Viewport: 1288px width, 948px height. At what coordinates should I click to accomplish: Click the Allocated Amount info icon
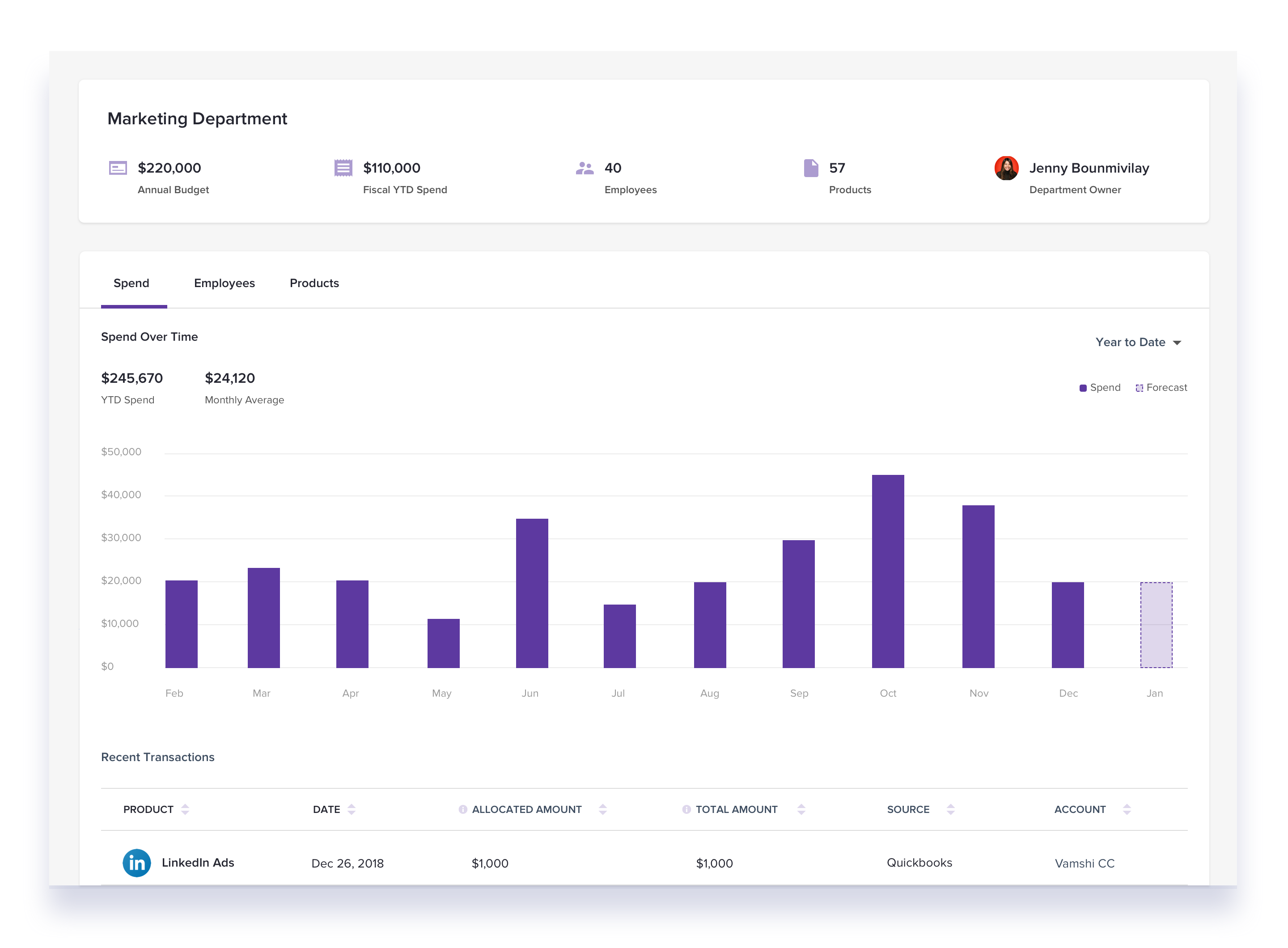[462, 809]
